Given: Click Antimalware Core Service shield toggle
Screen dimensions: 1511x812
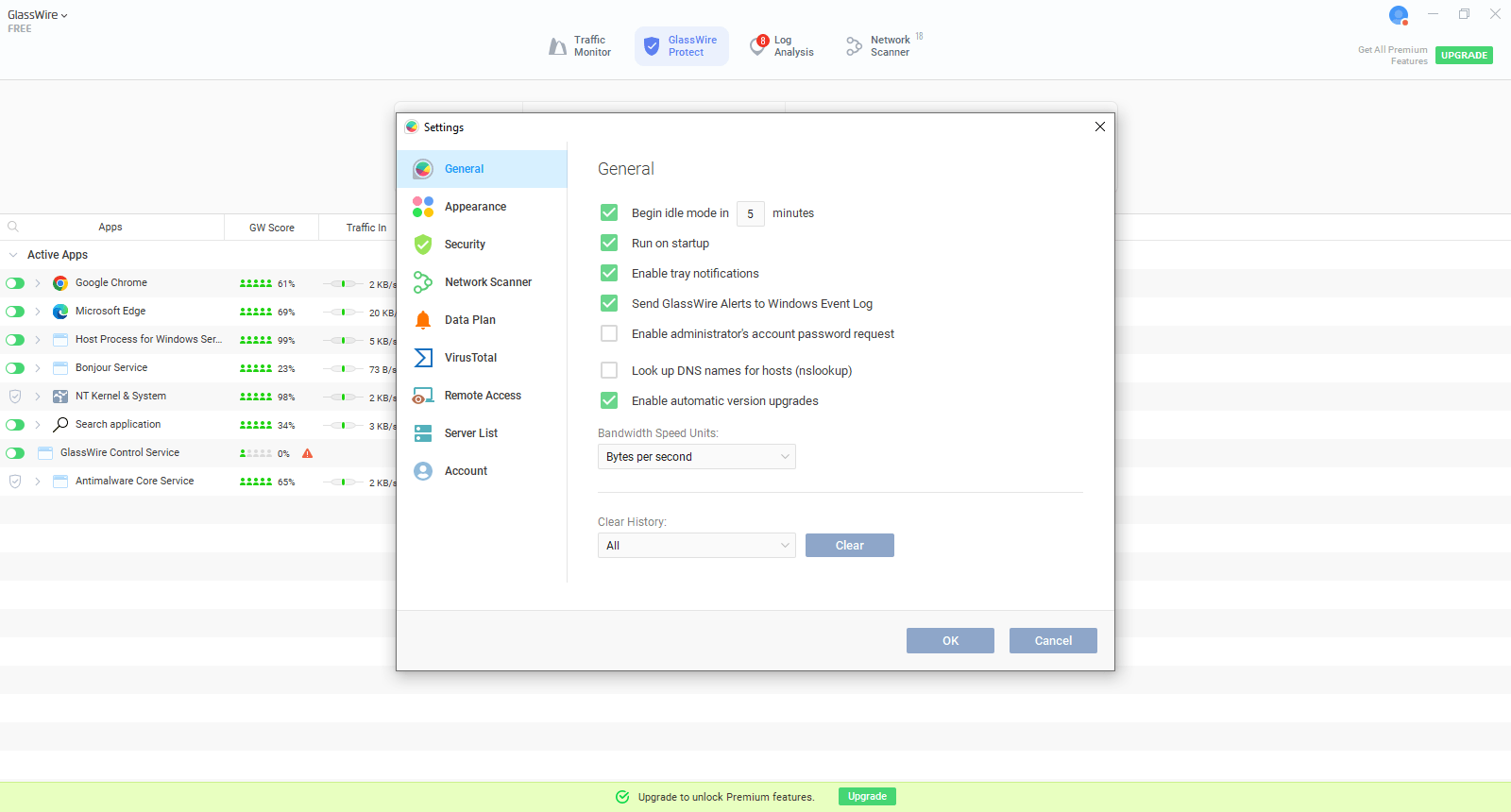Looking at the screenshot, I should pos(15,482).
